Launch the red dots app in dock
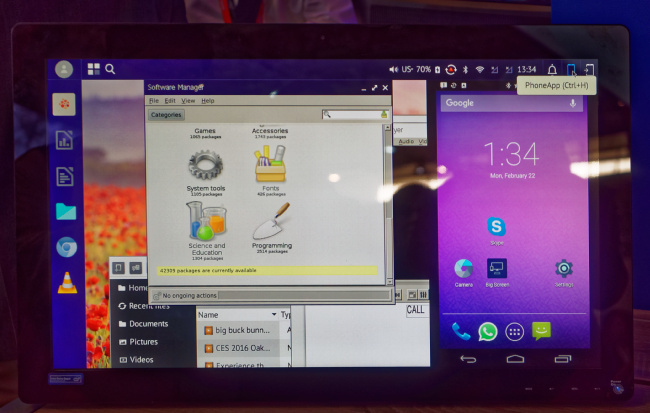650x413 pixels. click(64, 104)
